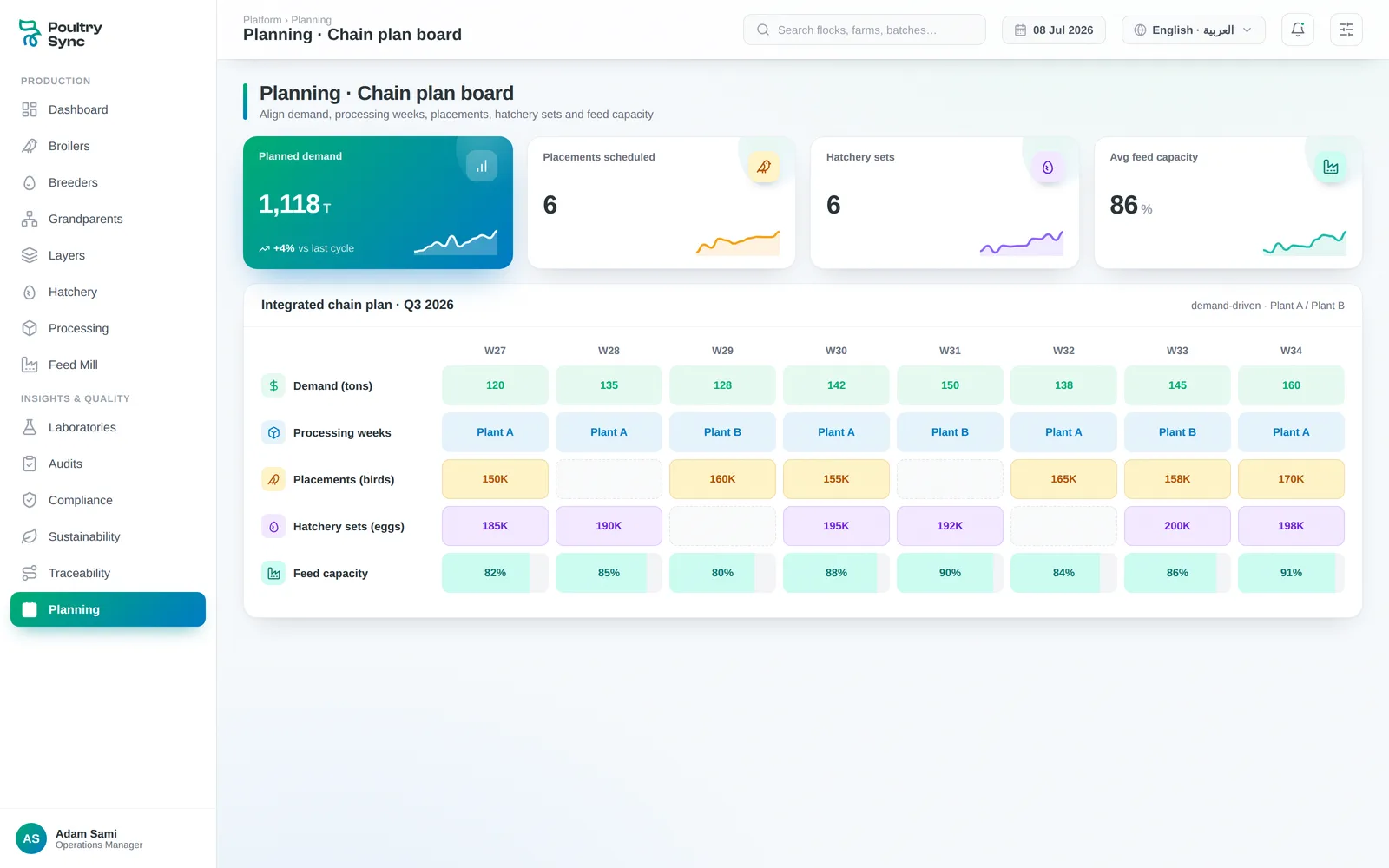Open the English / Arabic language dropdown
1389x868 pixels.
tap(1194, 30)
